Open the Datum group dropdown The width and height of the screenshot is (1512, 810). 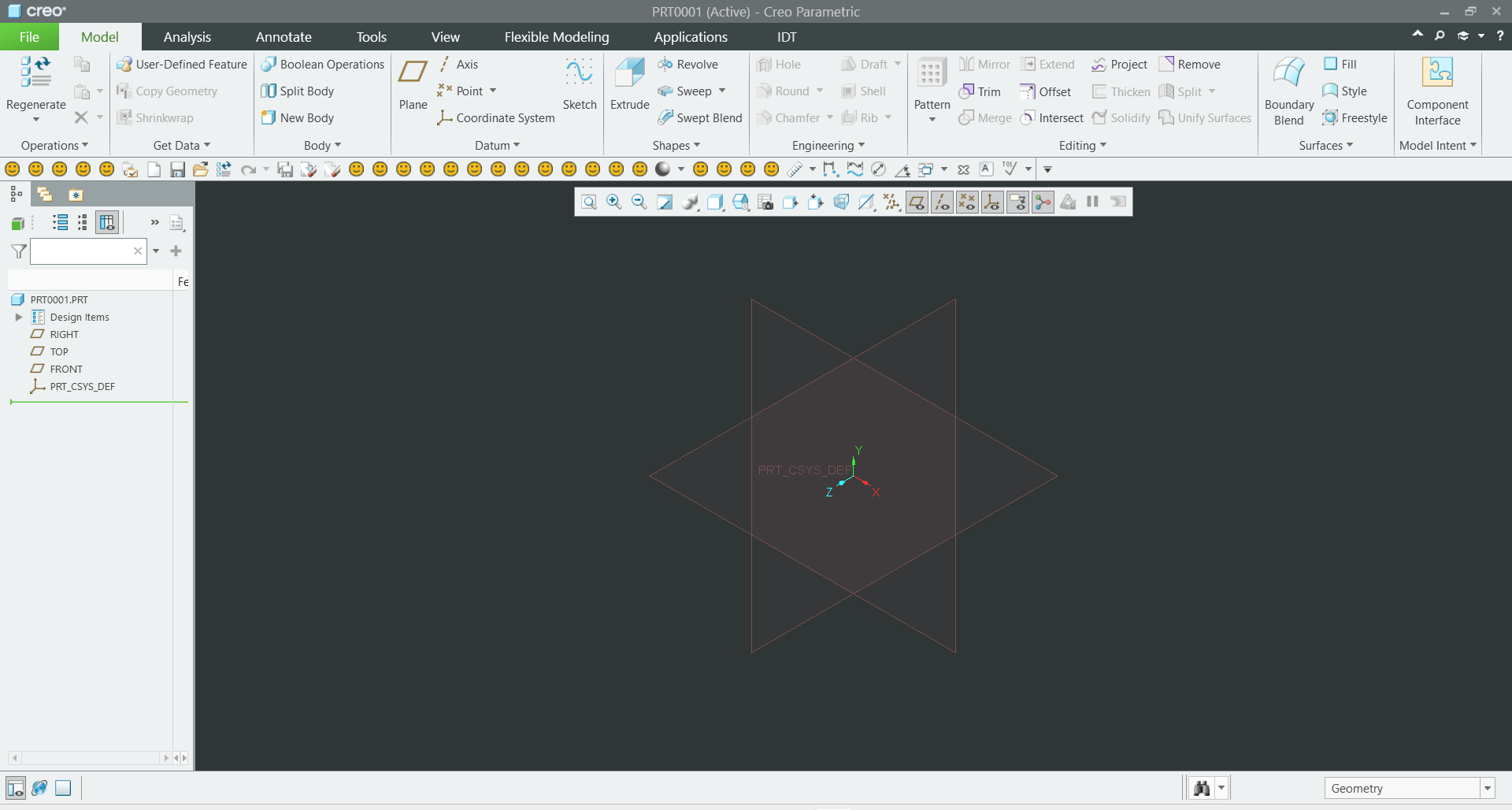(x=497, y=146)
